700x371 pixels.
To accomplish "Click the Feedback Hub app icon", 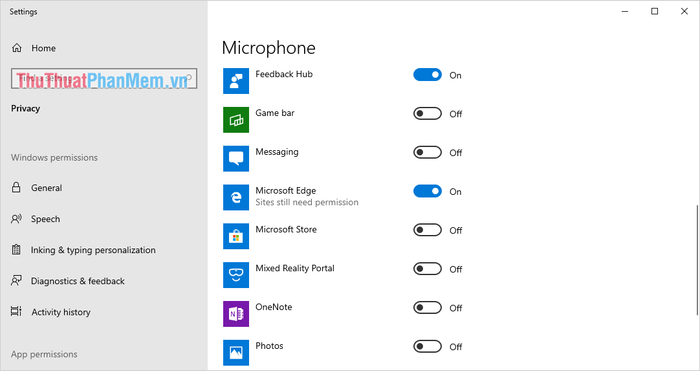I will pos(236,81).
